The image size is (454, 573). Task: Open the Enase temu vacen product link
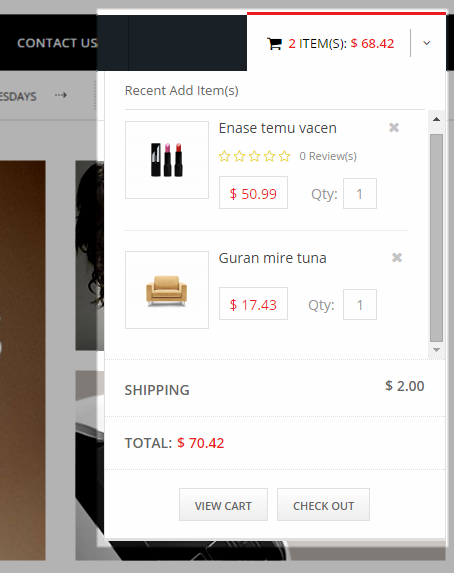[x=277, y=128]
